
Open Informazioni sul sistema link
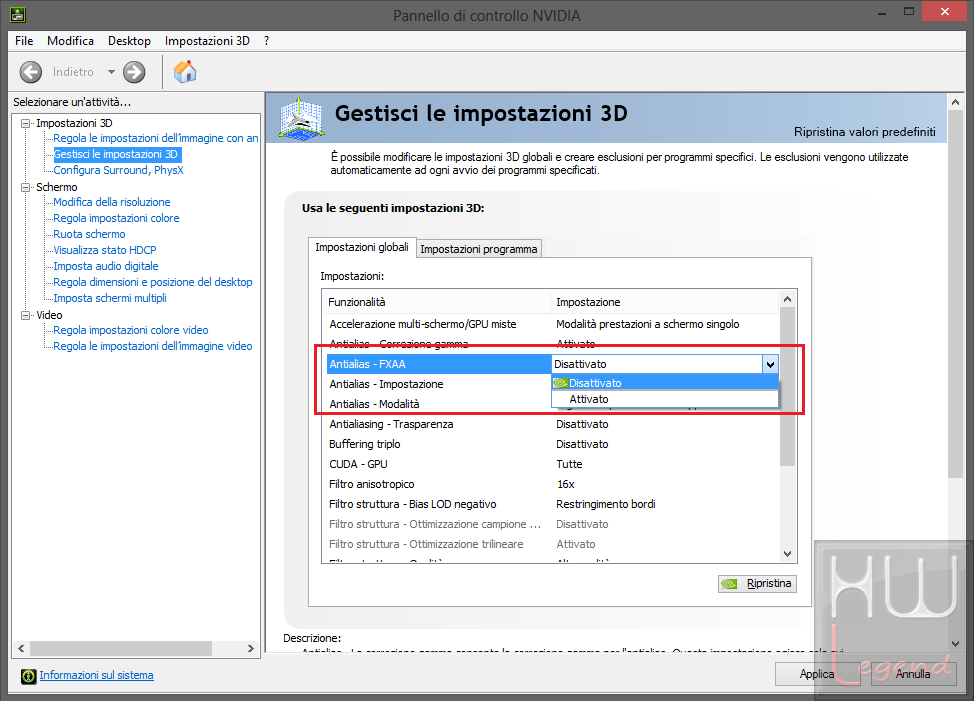pyautogui.click(x=96, y=676)
